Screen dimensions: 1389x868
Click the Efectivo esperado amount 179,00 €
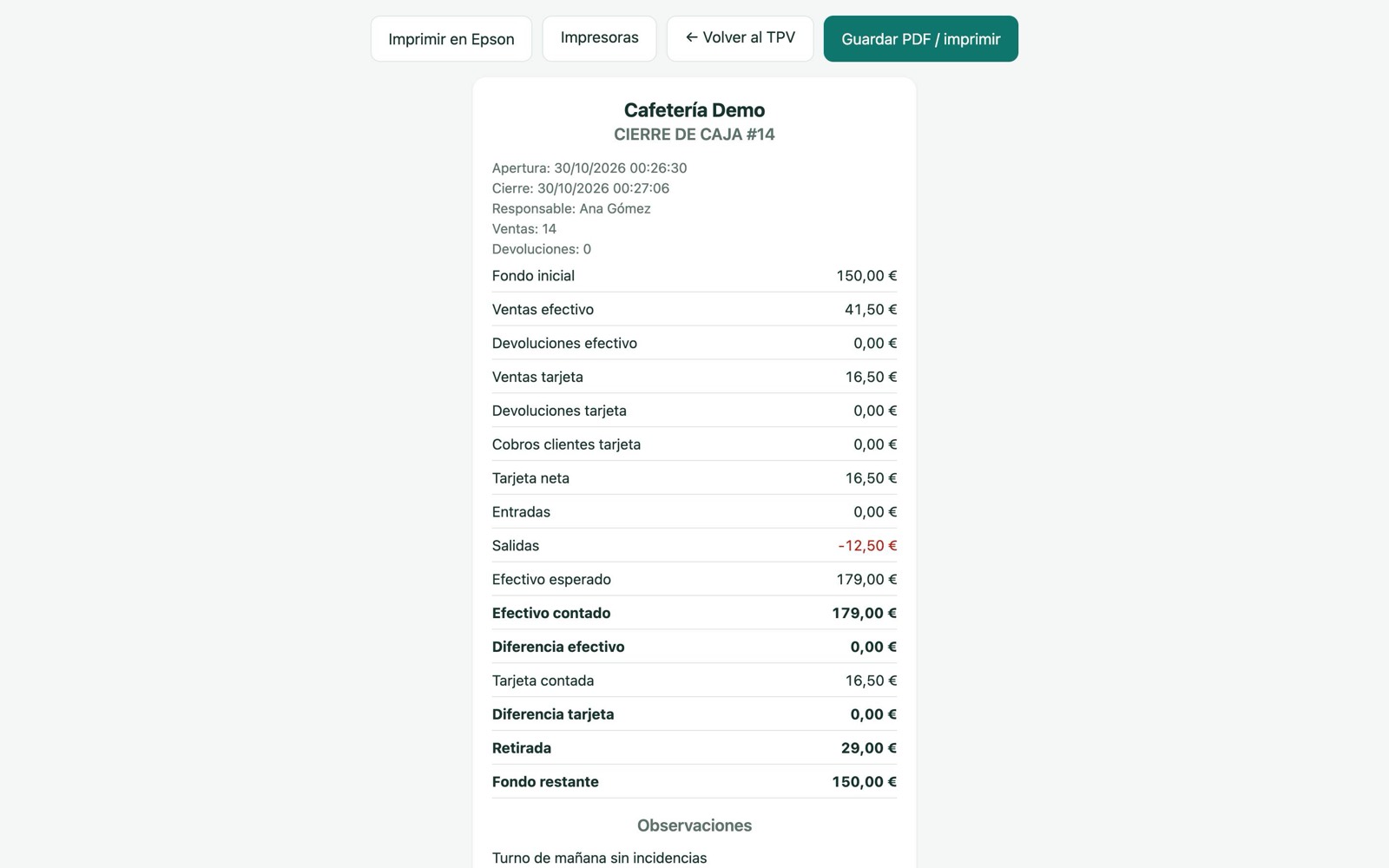point(866,580)
